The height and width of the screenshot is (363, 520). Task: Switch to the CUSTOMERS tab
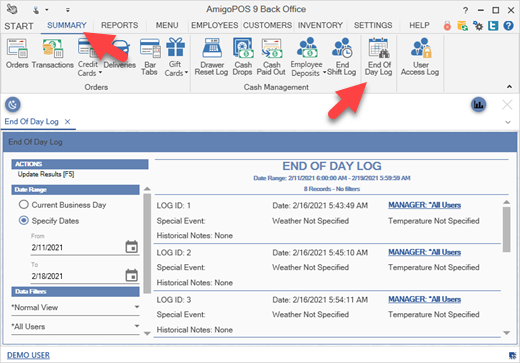click(x=267, y=25)
